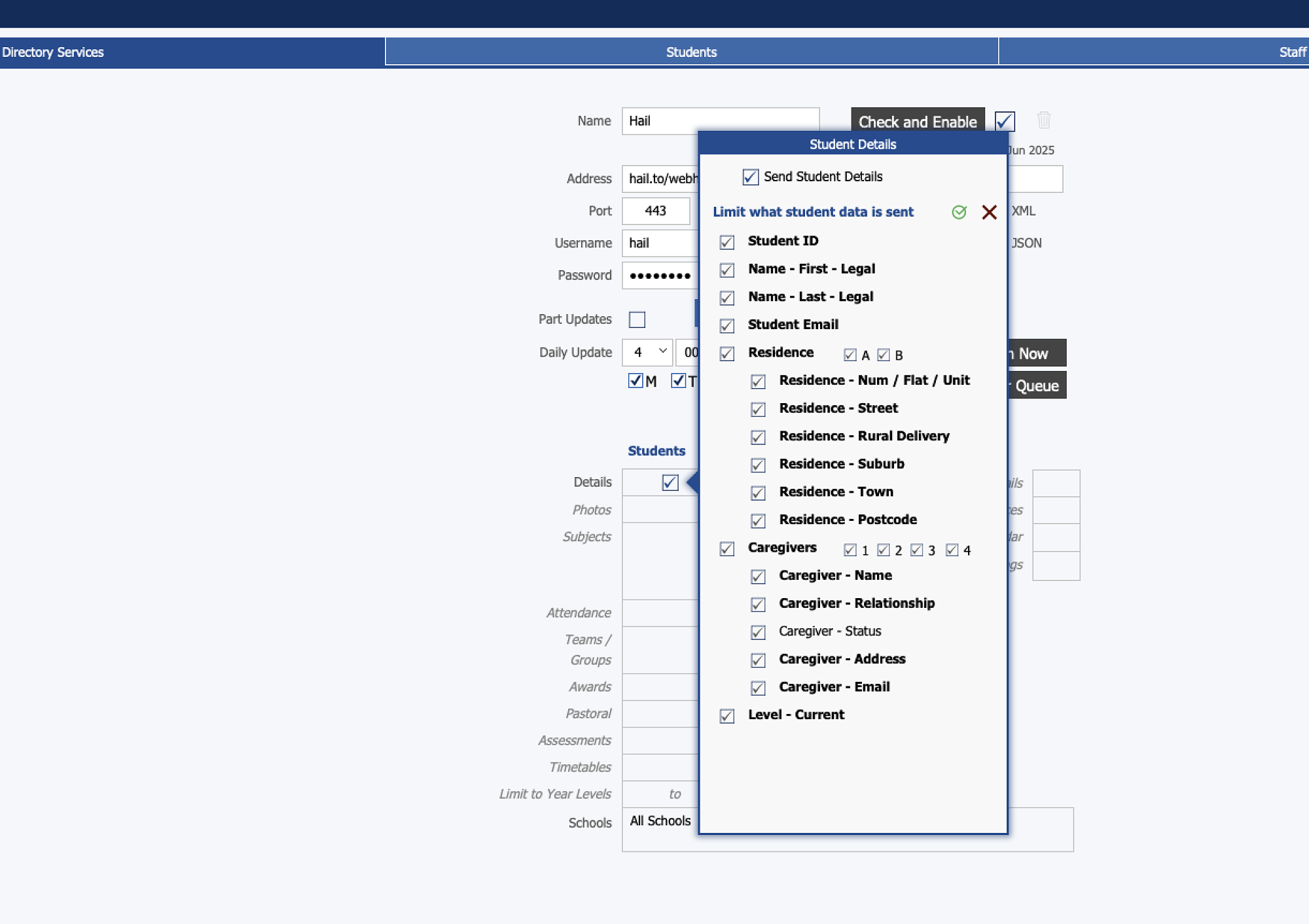Switch to the Students tab
Viewport: 1309px width, 924px height.
(691, 52)
